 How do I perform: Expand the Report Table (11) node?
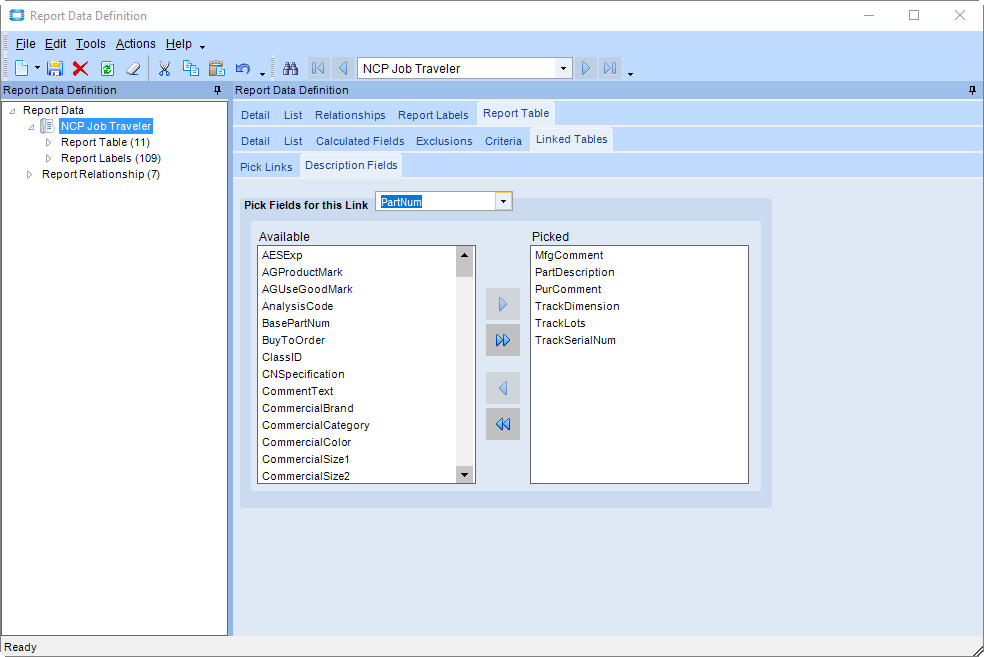point(48,142)
